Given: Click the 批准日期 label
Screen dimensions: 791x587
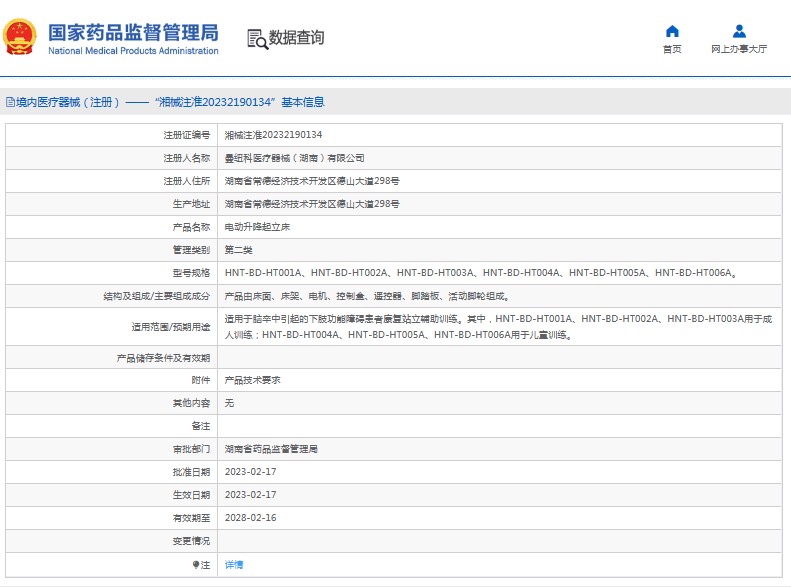Looking at the screenshot, I should coord(191,473).
